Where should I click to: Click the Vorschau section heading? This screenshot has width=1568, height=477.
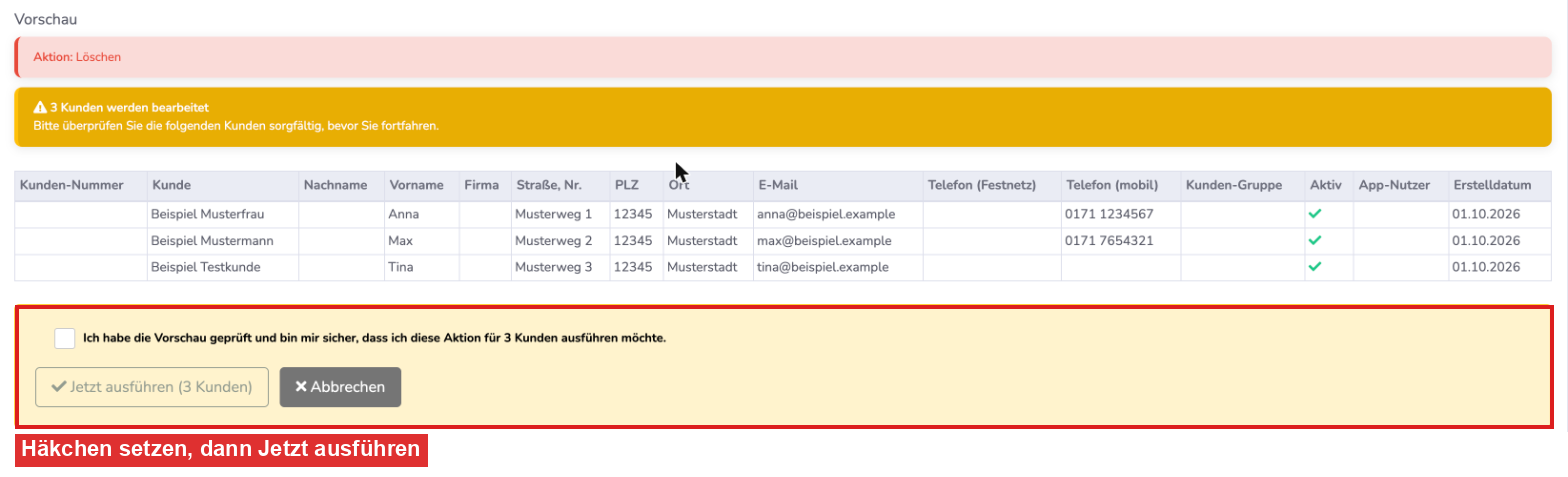click(46, 19)
